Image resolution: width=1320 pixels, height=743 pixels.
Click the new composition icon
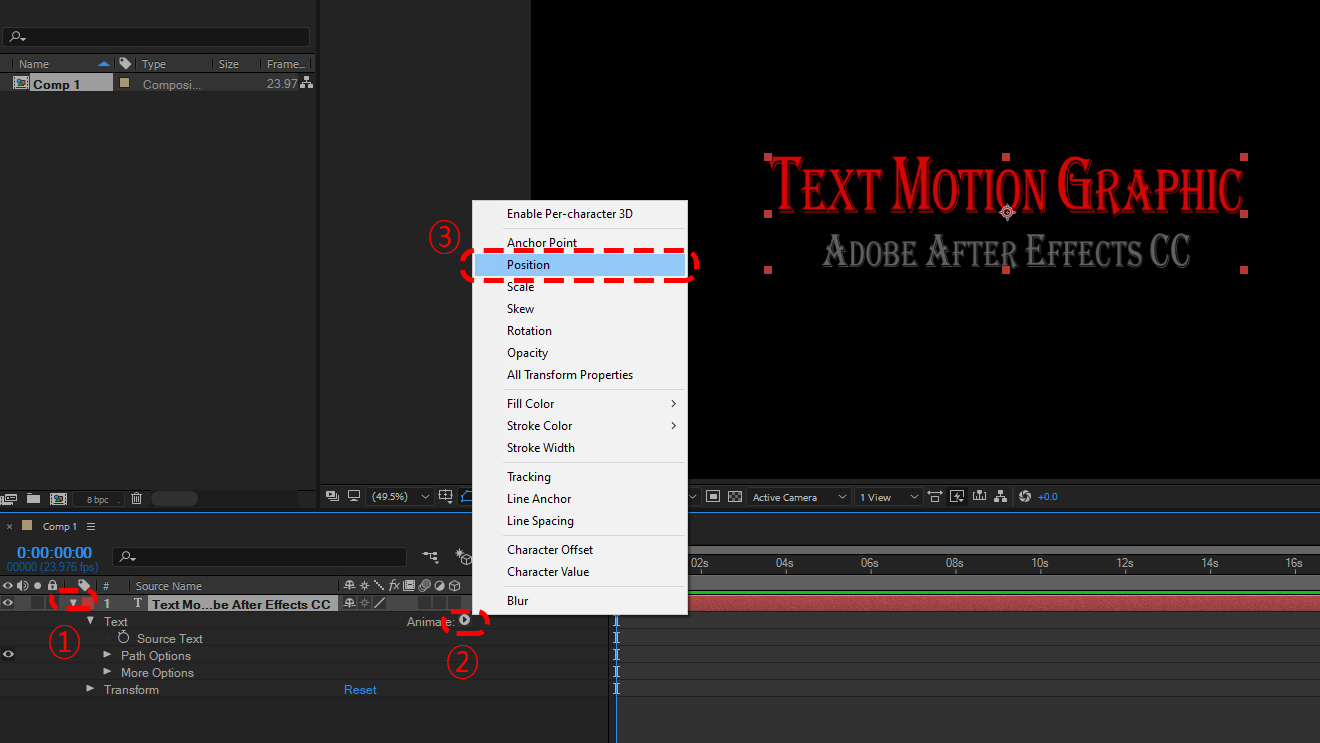(x=58, y=498)
